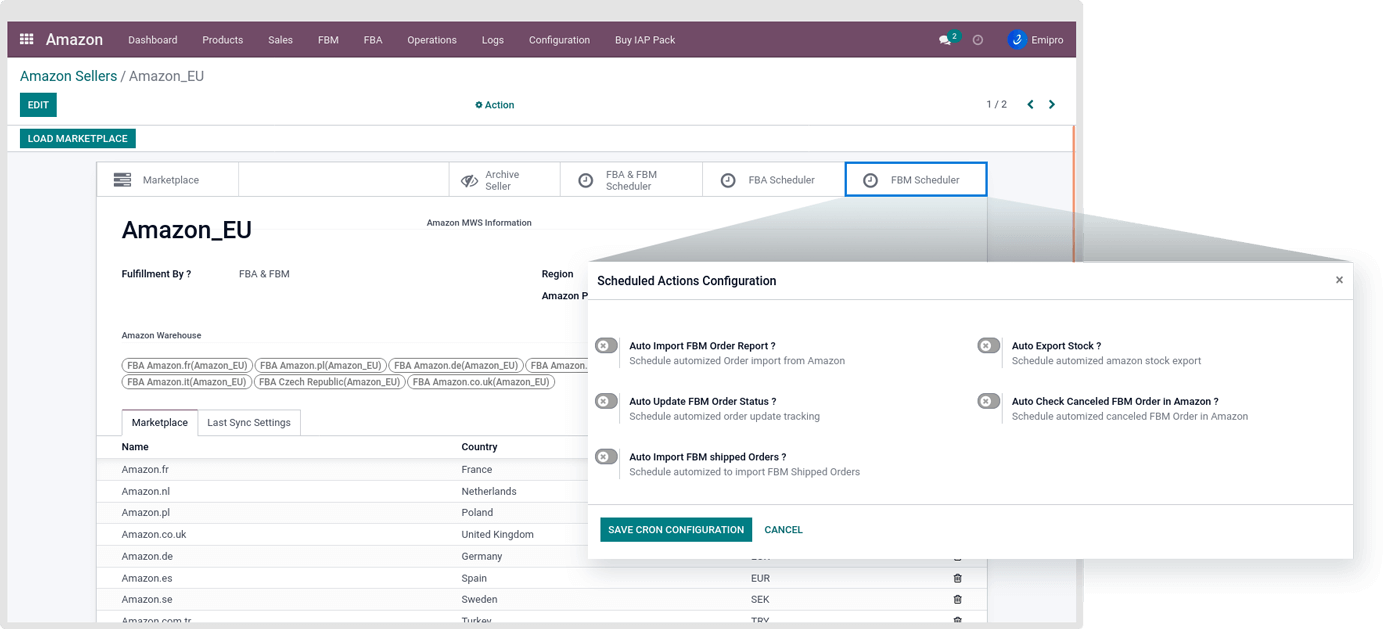This screenshot has width=1384, height=629.
Task: Open the apps grid menu icon
Action: [27, 40]
